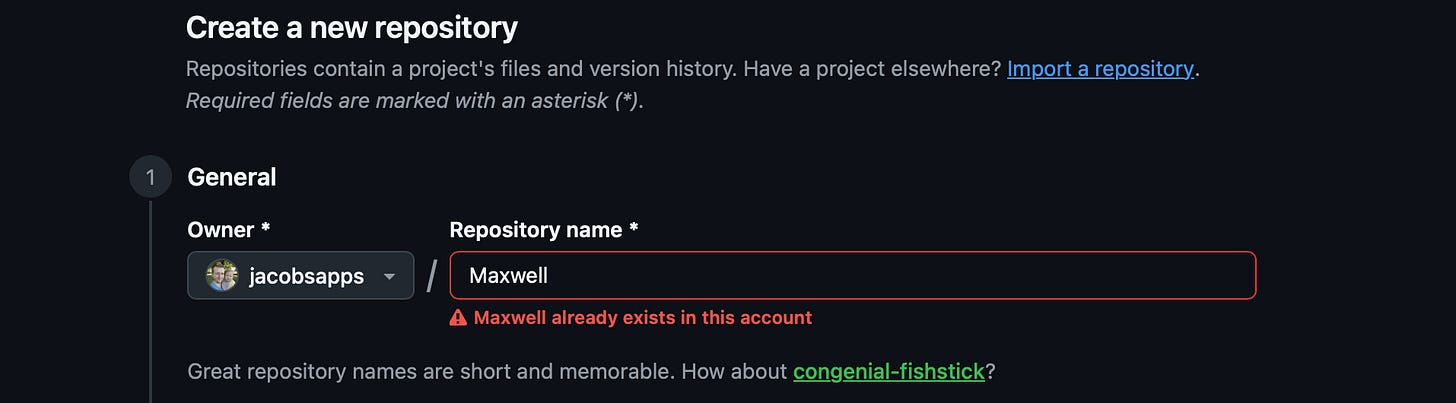Image resolution: width=1456 pixels, height=403 pixels.
Task: Click the red warning triangle icon
Action: click(x=458, y=318)
